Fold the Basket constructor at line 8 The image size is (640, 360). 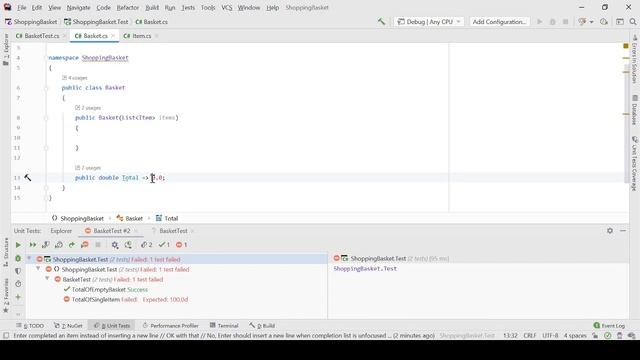pos(46,118)
